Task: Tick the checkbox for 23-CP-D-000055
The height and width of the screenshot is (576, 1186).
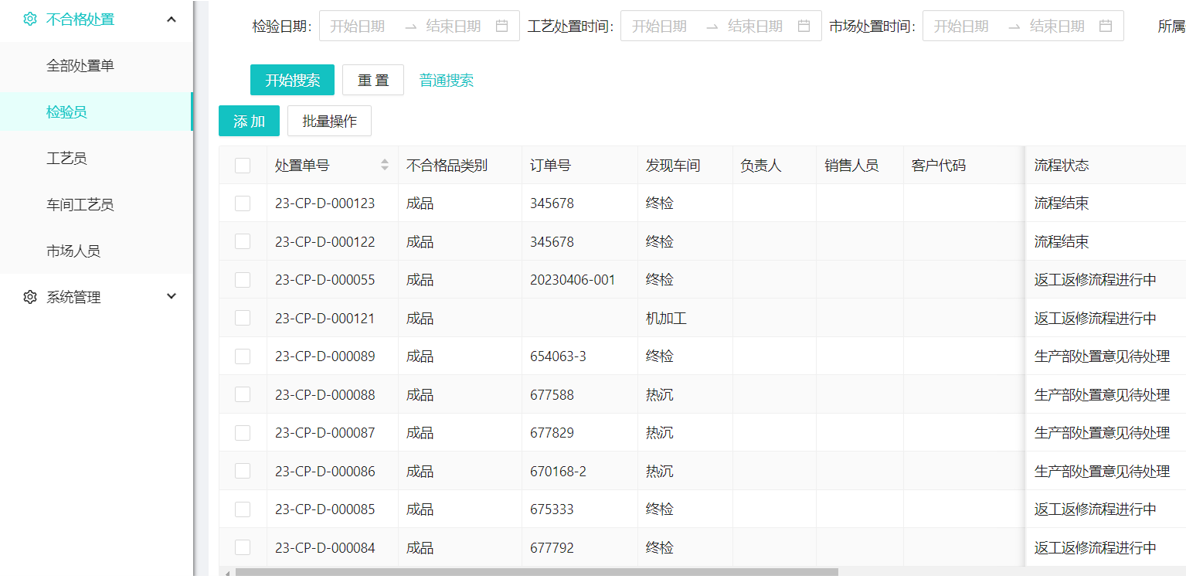Action: (x=243, y=280)
